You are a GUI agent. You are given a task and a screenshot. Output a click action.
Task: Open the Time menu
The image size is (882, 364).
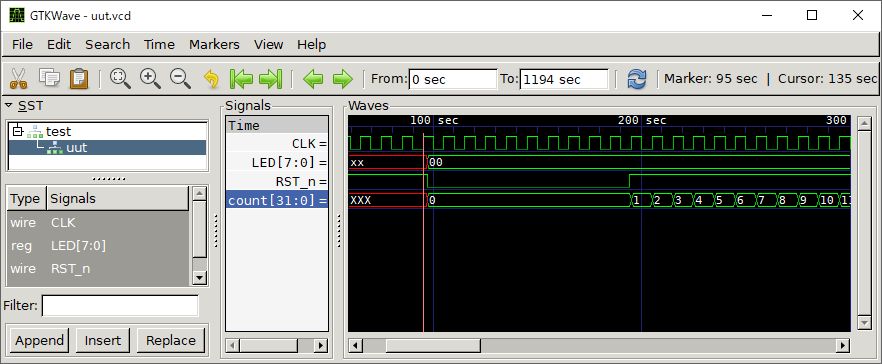coord(159,44)
